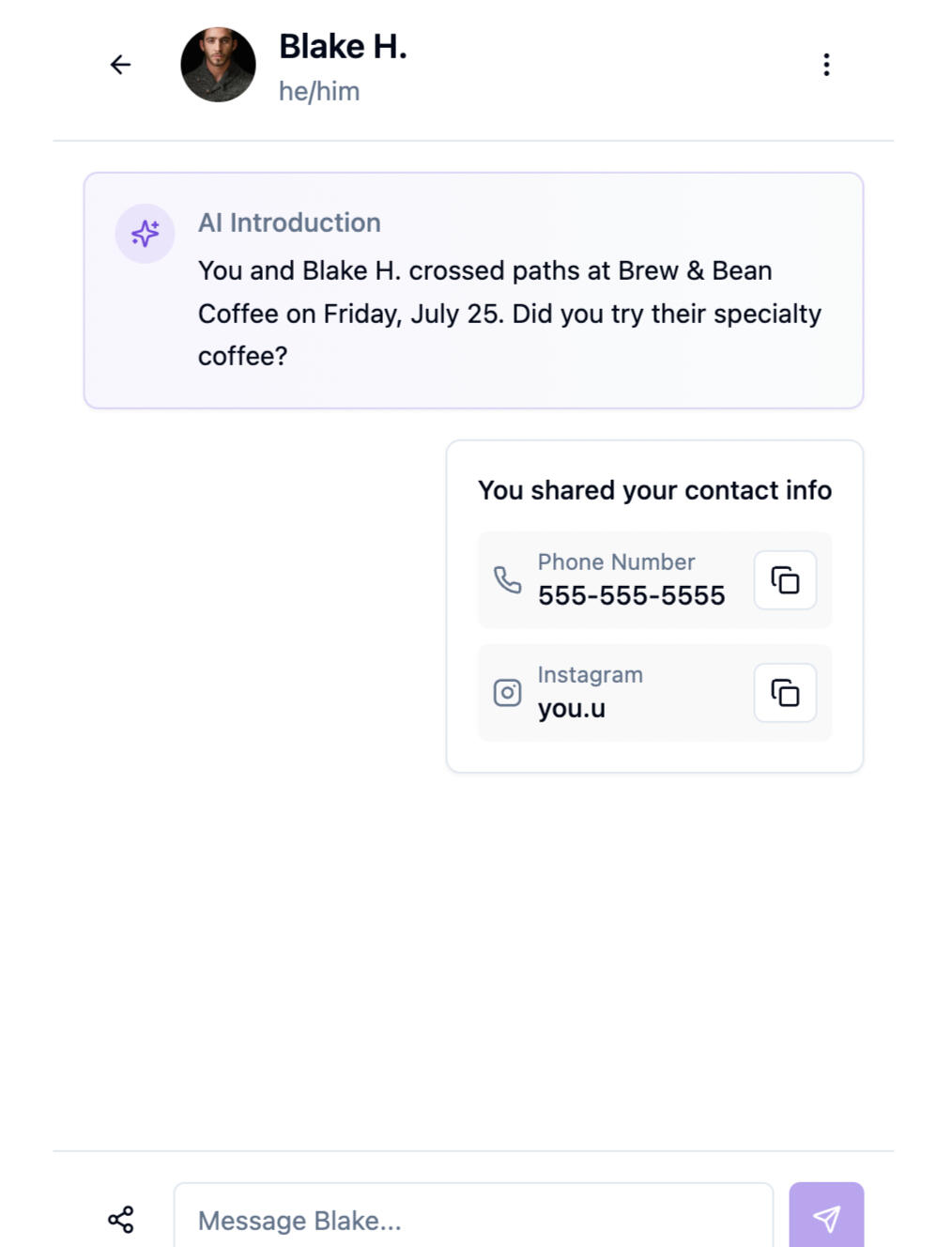This screenshot has height=1247, width=952.
Task: Copy the phone number
Action: tap(785, 580)
